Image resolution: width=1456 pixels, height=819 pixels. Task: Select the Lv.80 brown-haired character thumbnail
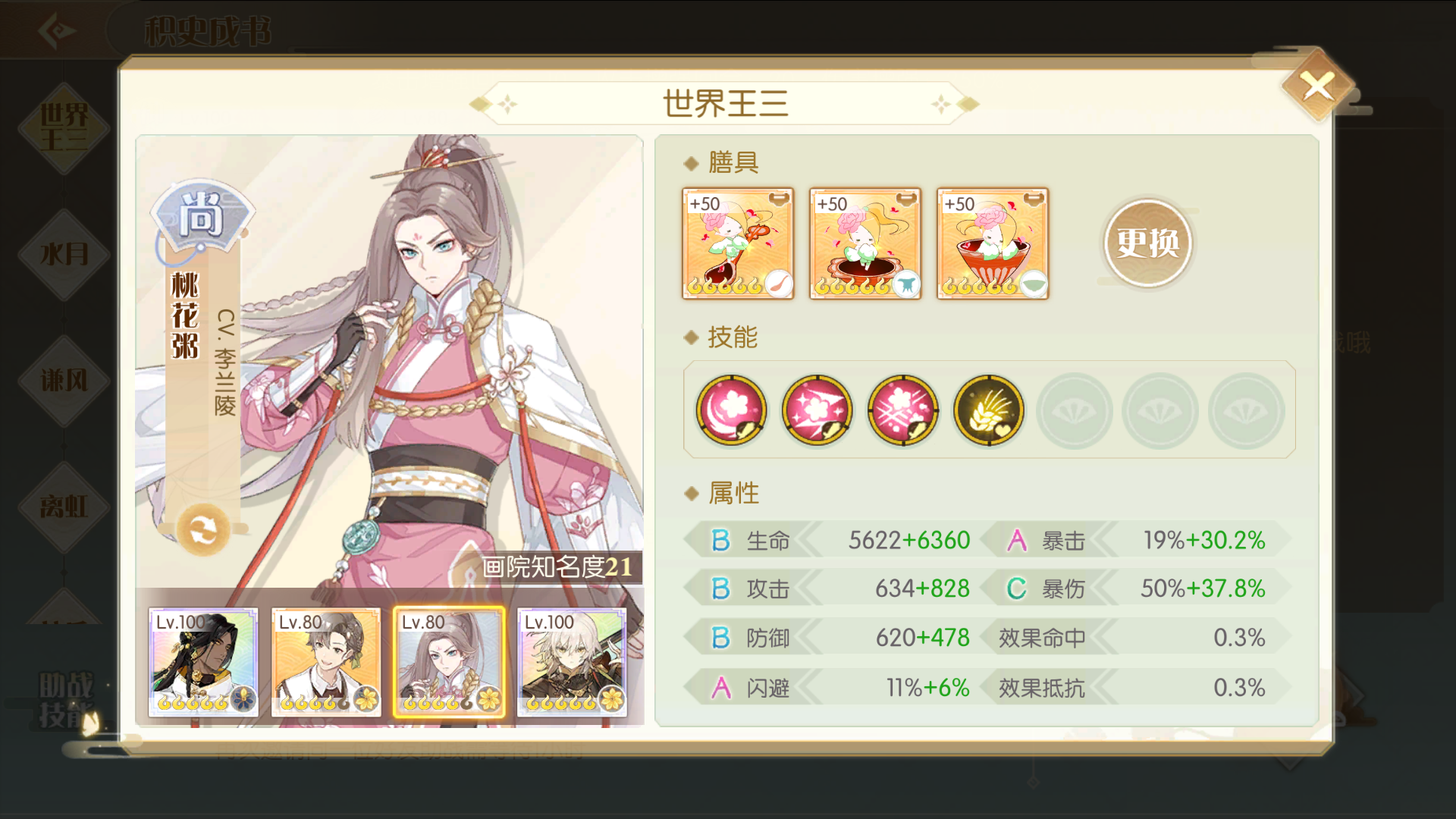326,661
